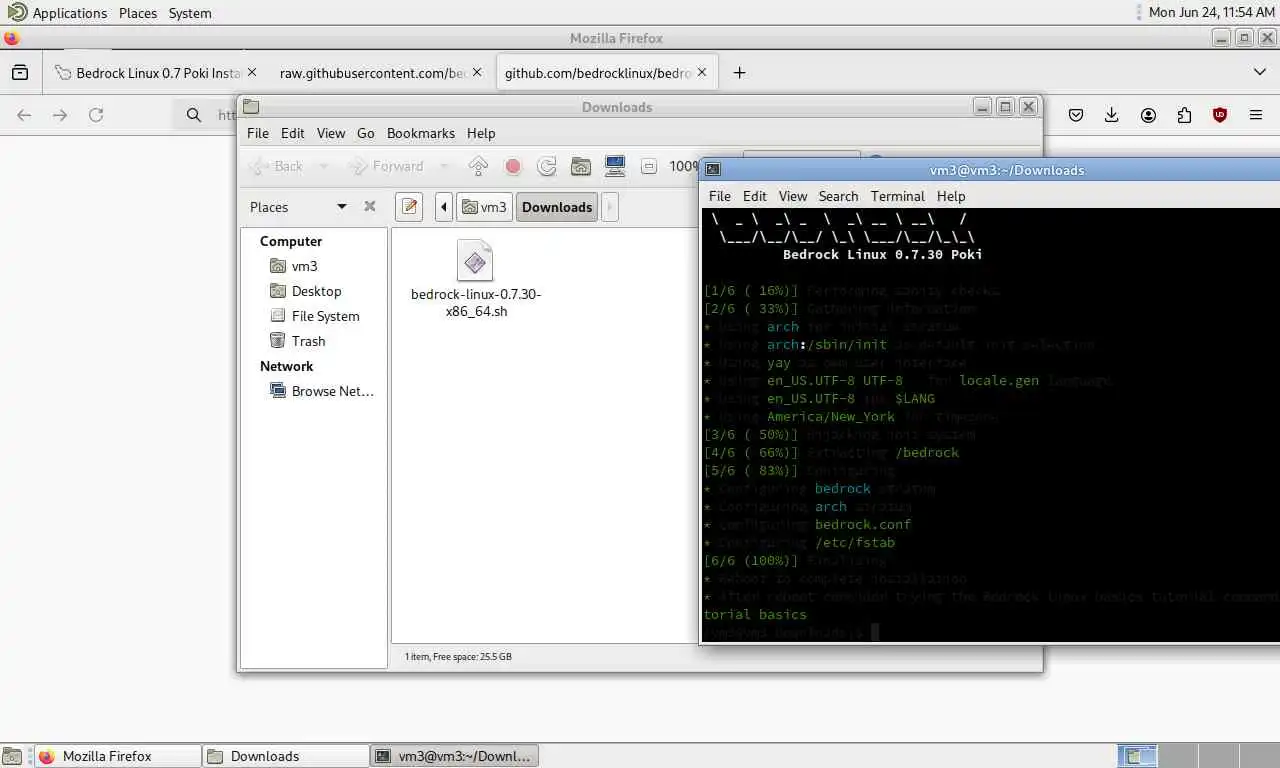Open Firefox account icon
Viewport: 1280px width, 768px height.
(1148, 115)
